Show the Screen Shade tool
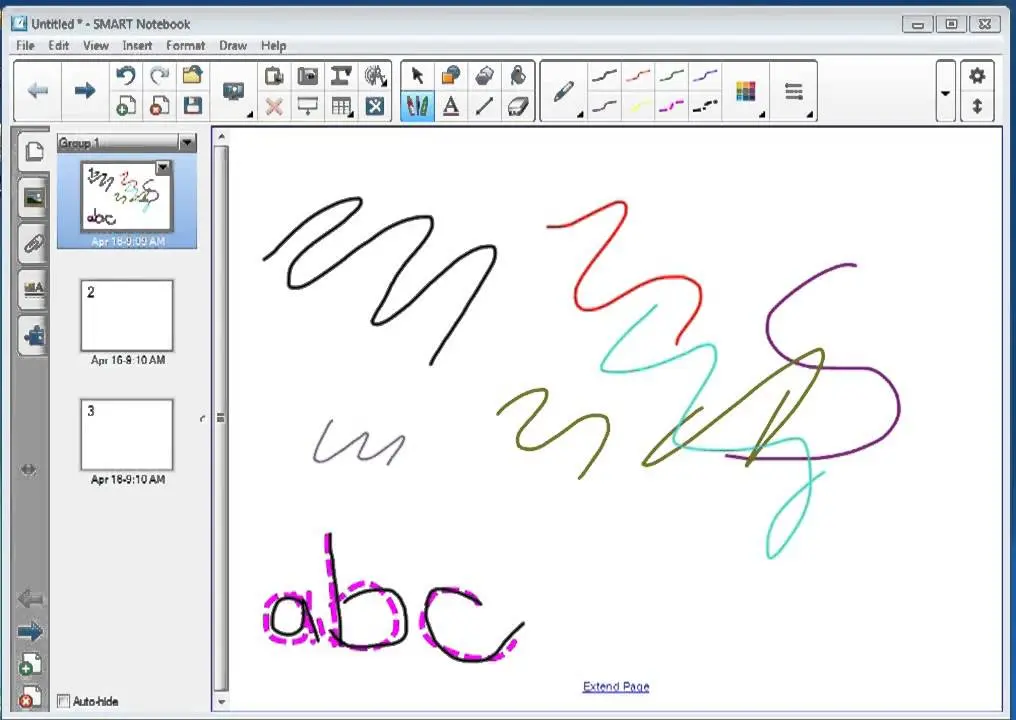 307,106
